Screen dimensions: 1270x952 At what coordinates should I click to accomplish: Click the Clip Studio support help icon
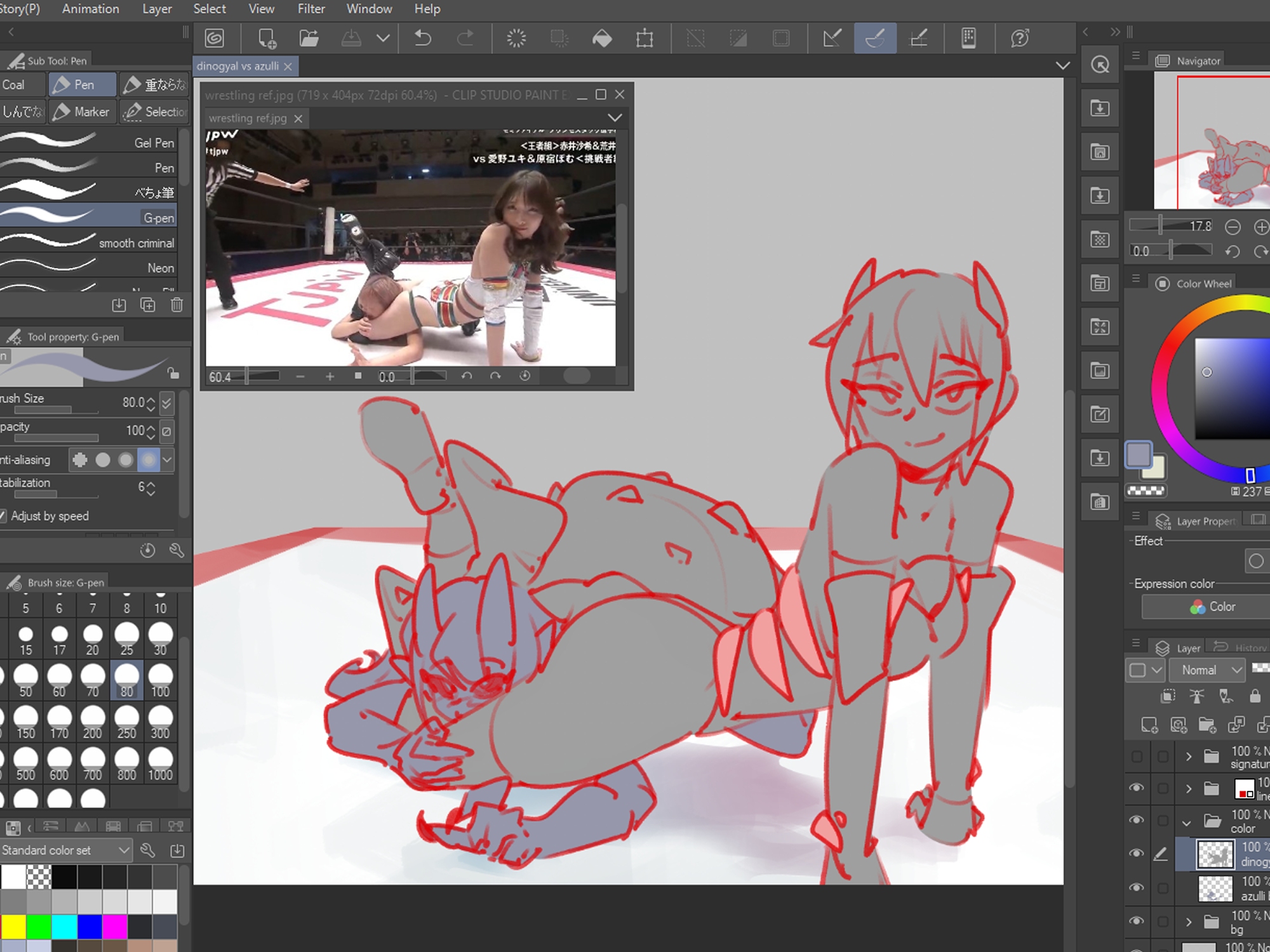[1020, 38]
